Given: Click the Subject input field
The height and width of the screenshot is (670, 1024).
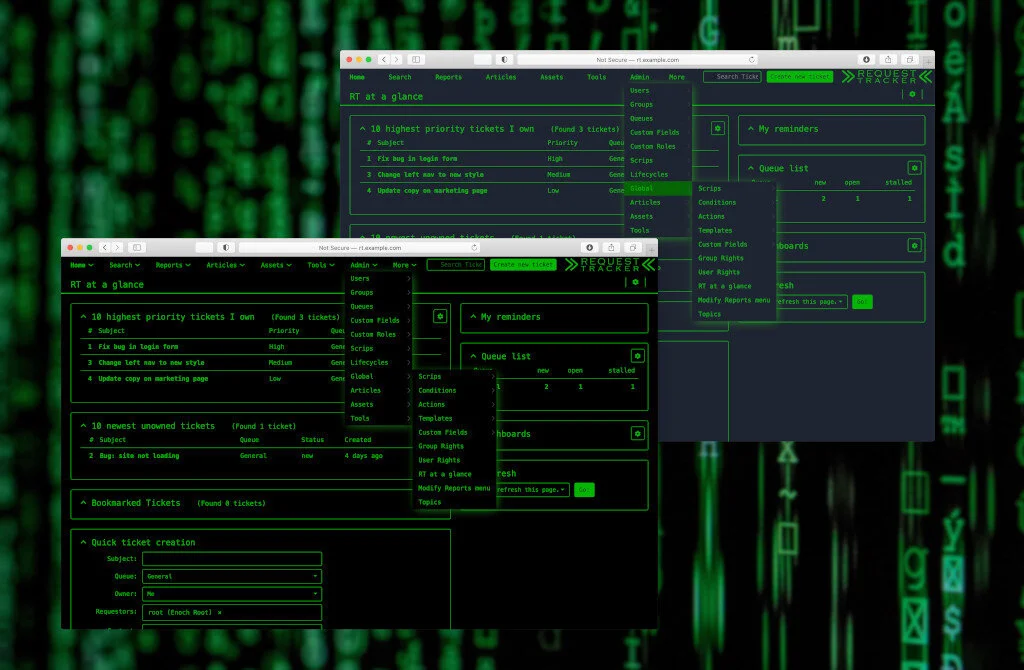Looking at the screenshot, I should point(231,558).
